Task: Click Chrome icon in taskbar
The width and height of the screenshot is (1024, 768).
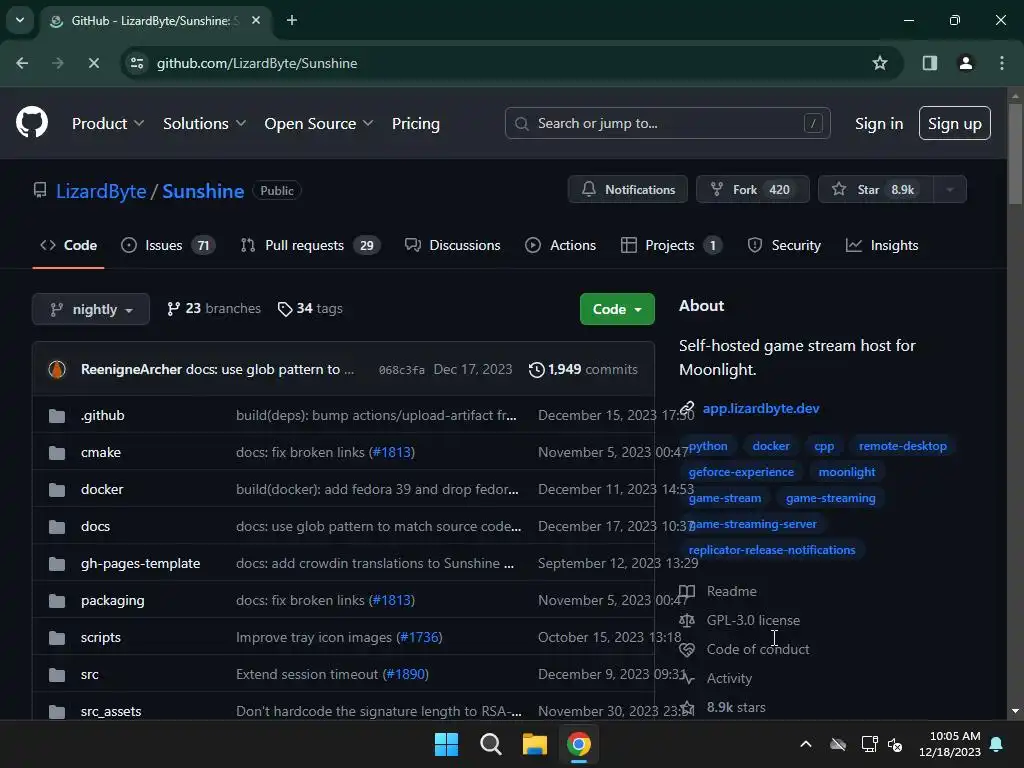Action: pyautogui.click(x=579, y=744)
